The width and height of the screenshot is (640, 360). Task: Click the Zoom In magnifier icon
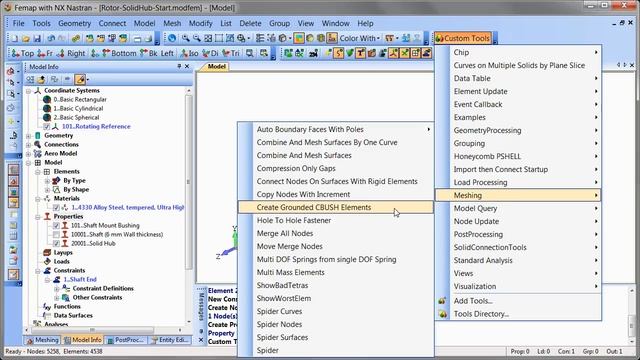(186, 38)
